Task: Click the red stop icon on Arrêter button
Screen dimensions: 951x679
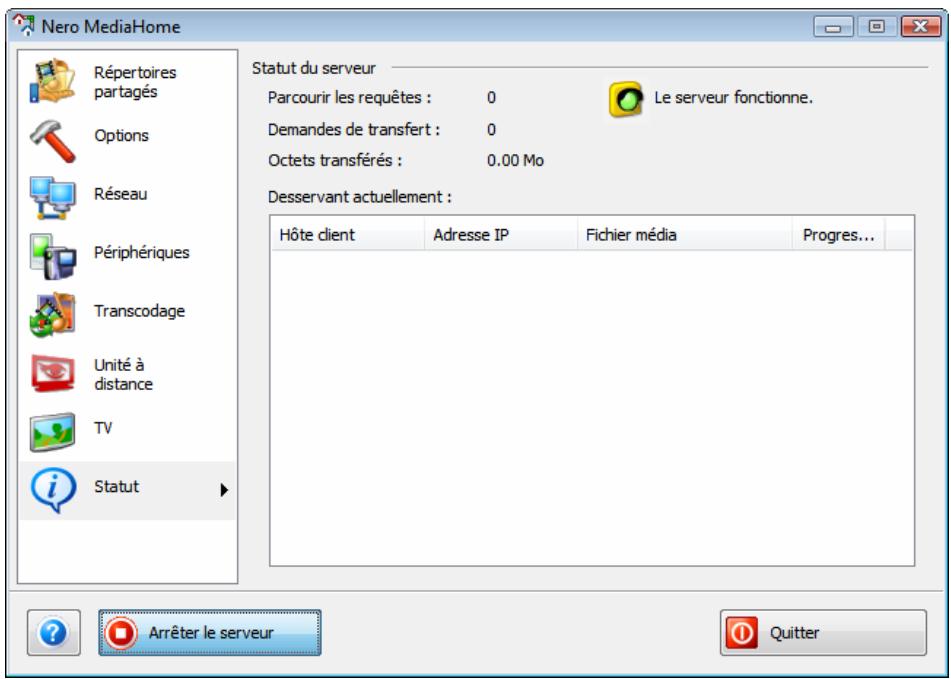Action: tap(121, 633)
